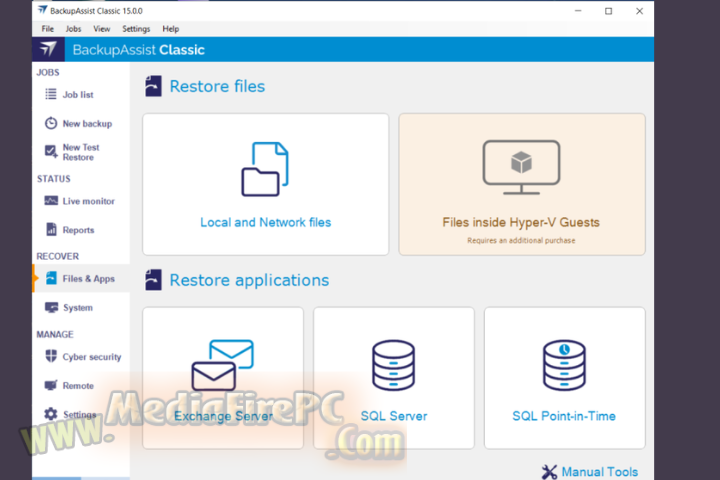Click the System monitor icon in sidebar
This screenshot has width=720, height=480.
[51, 307]
